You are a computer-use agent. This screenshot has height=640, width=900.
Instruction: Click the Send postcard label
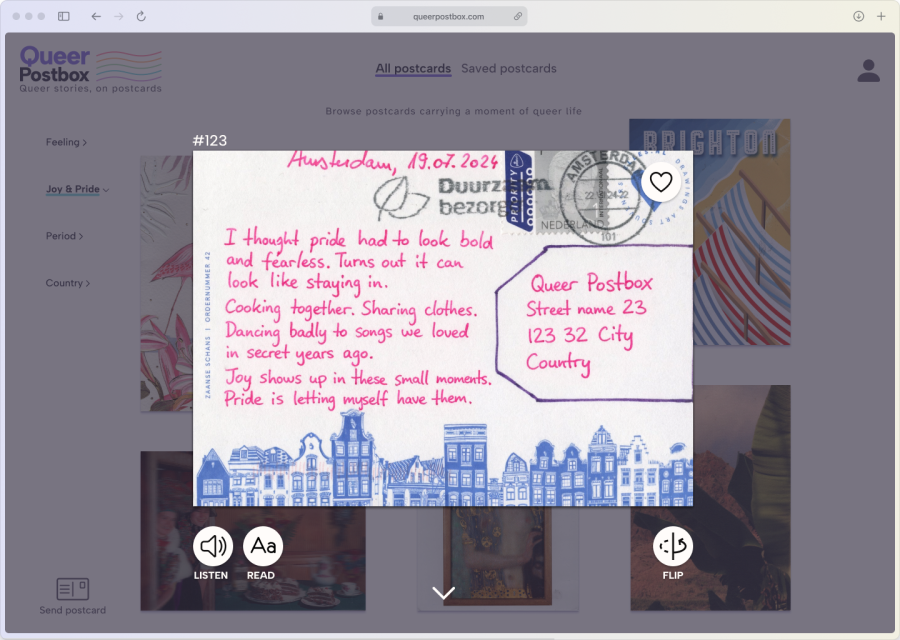tap(72, 610)
